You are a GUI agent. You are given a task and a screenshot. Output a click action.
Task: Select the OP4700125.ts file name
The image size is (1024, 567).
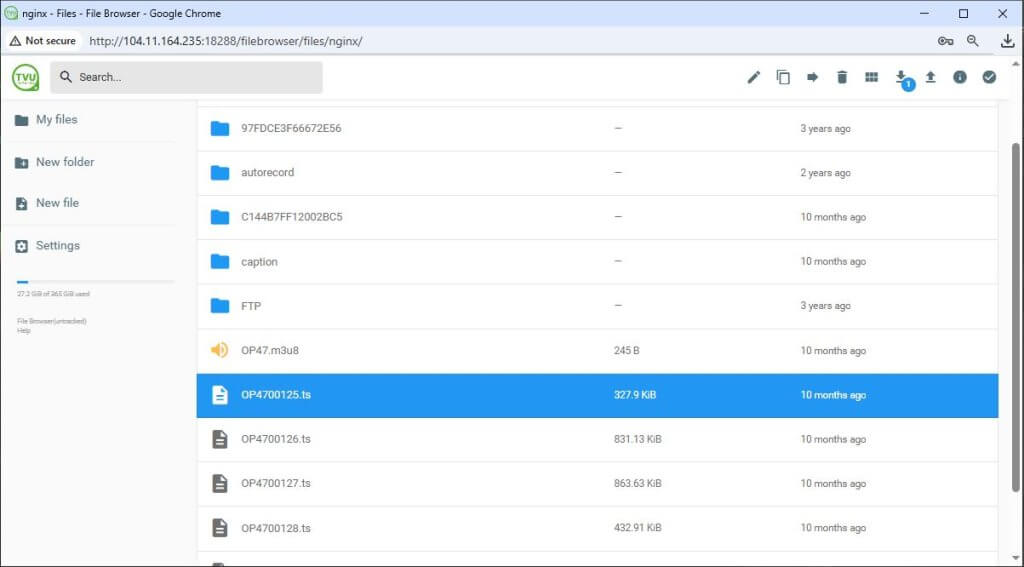pyautogui.click(x=276, y=395)
